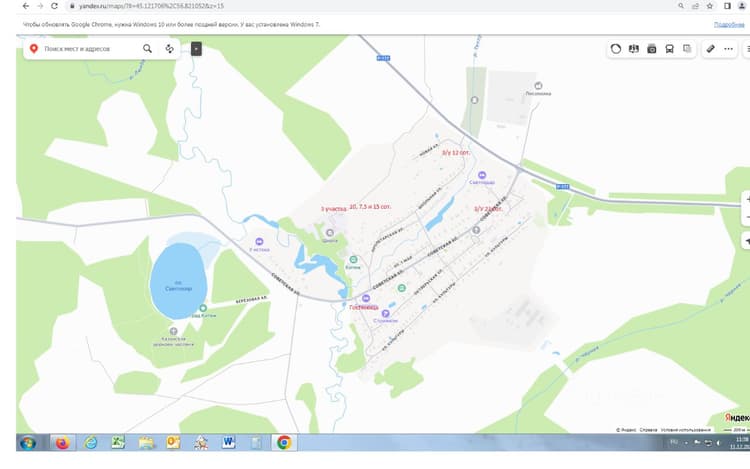Click the 'Лесопилка' map marker
The height and width of the screenshot is (469, 750).
(x=538, y=86)
